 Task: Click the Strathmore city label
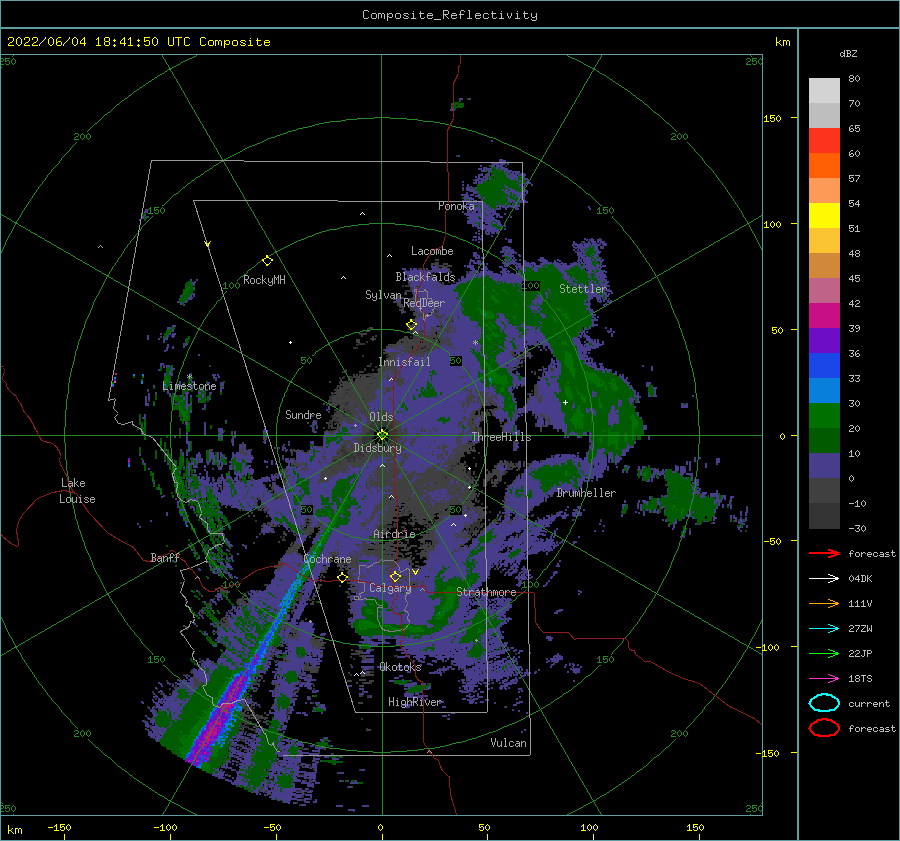(486, 592)
